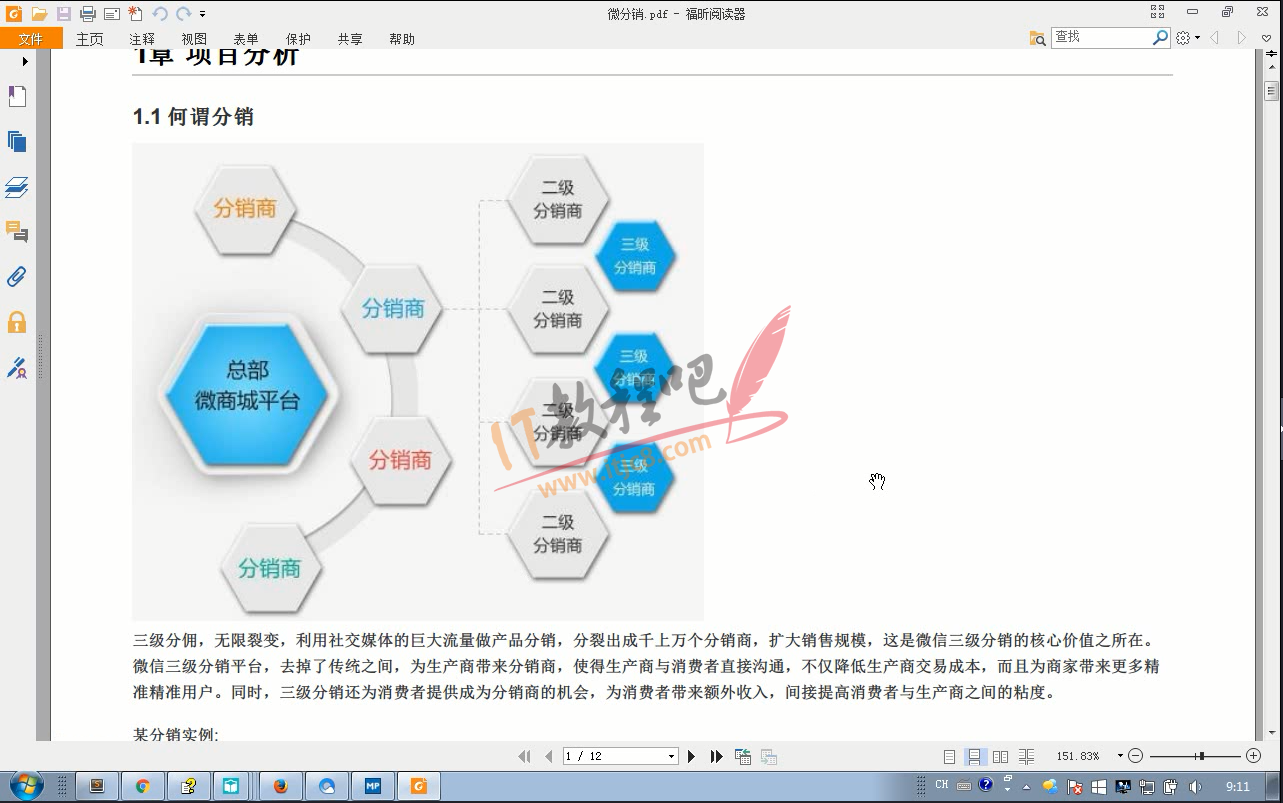Switch to the 主页 ribbon tab
The width and height of the screenshot is (1283, 803).
pyautogui.click(x=89, y=39)
